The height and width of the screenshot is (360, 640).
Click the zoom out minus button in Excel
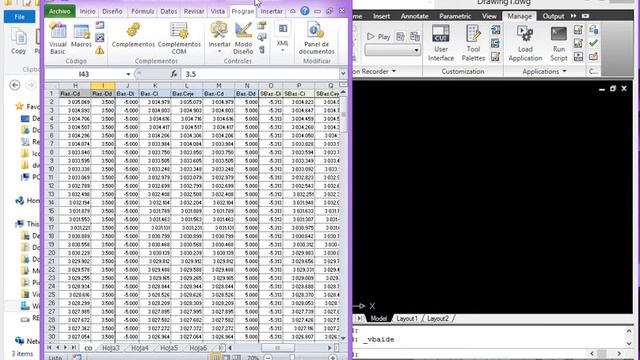268,358
